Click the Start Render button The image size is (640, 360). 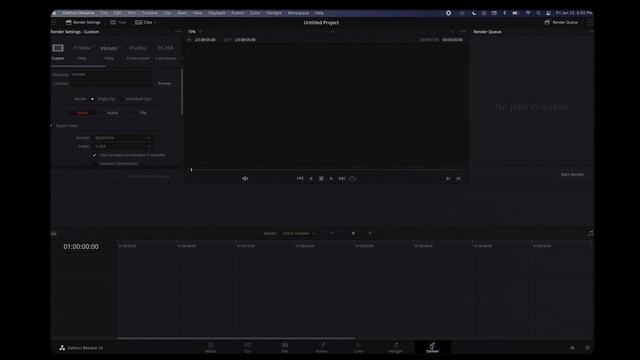pyautogui.click(x=572, y=174)
